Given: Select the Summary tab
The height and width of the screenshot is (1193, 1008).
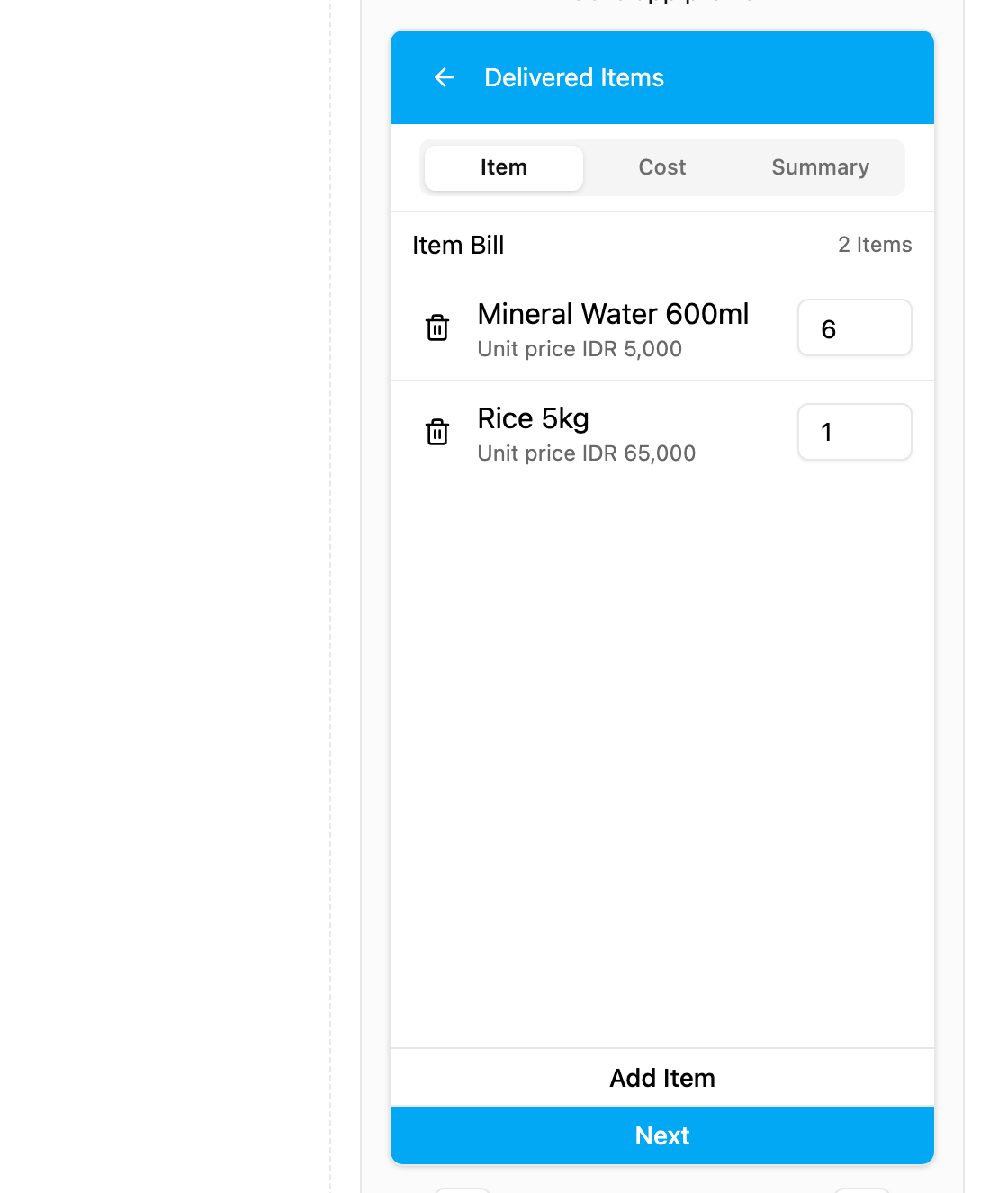Looking at the screenshot, I should click(821, 167).
